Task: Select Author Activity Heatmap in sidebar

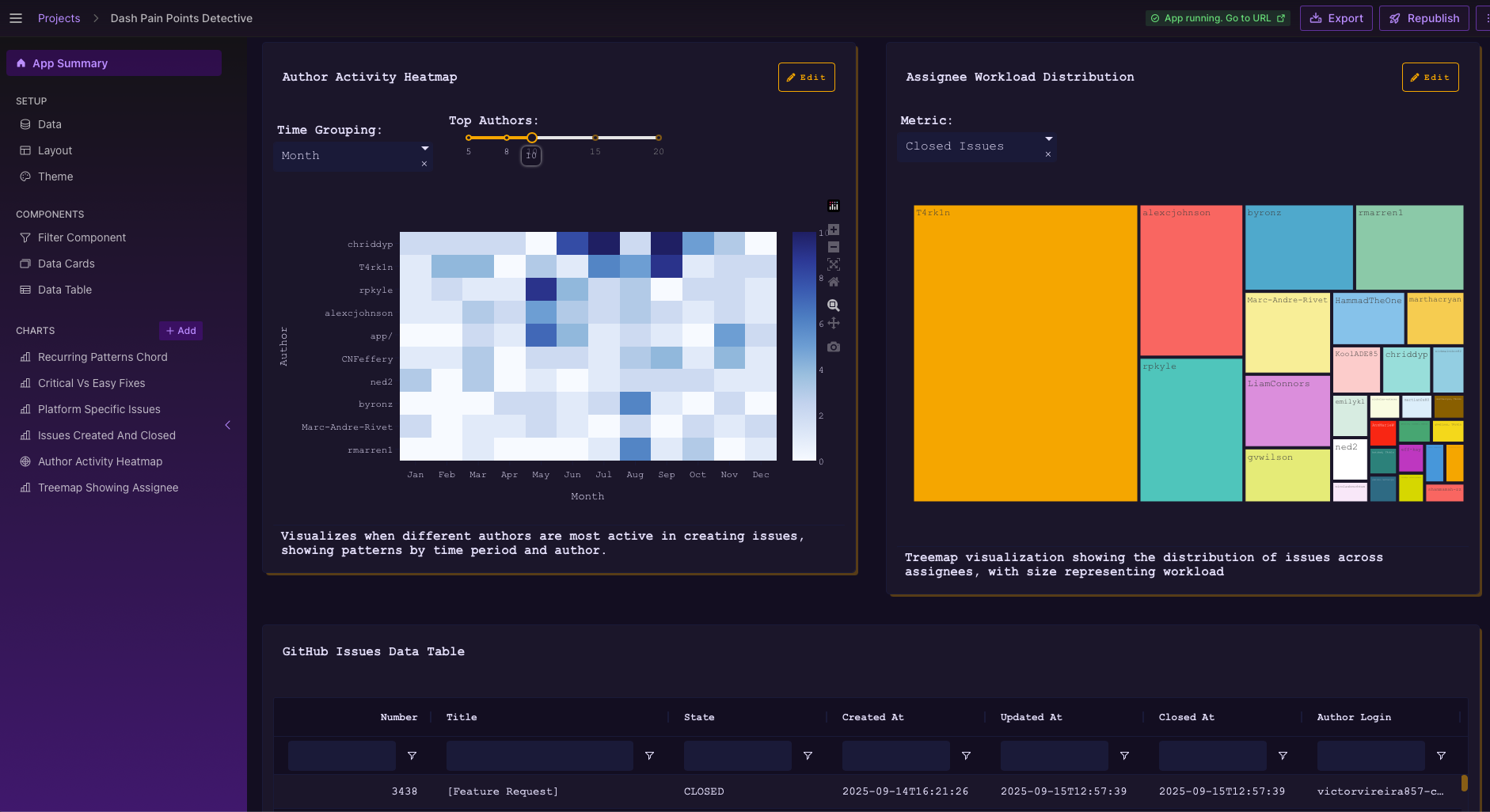Action: [x=100, y=461]
